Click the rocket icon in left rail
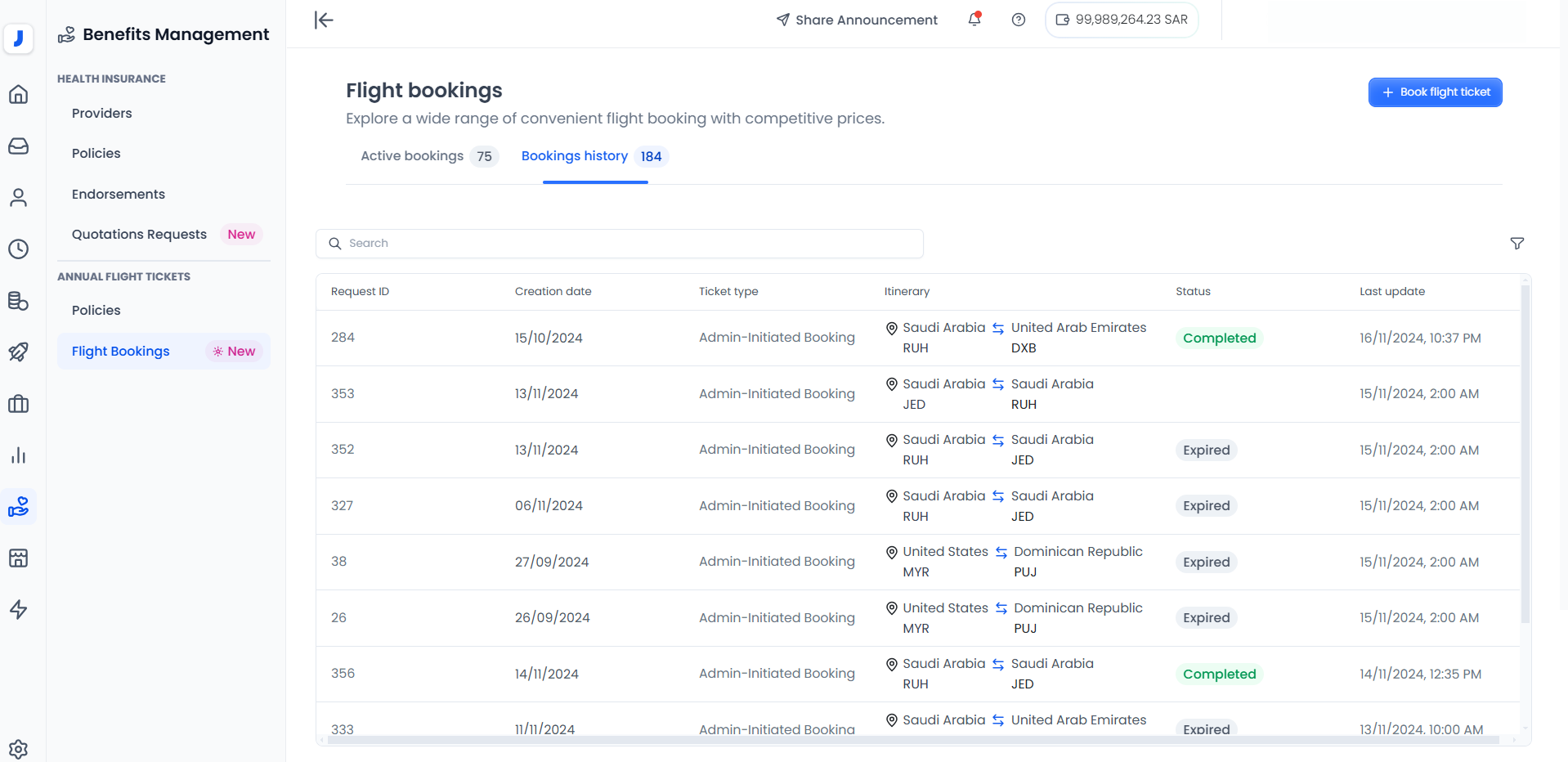Screen dimensions: 1568x762 (18, 352)
